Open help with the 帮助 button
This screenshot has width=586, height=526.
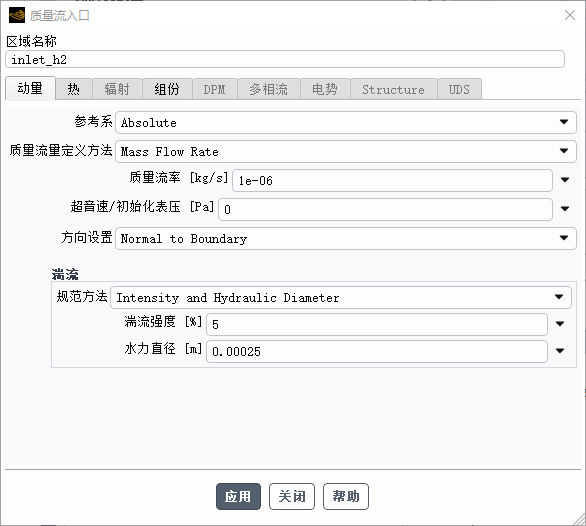[x=346, y=496]
